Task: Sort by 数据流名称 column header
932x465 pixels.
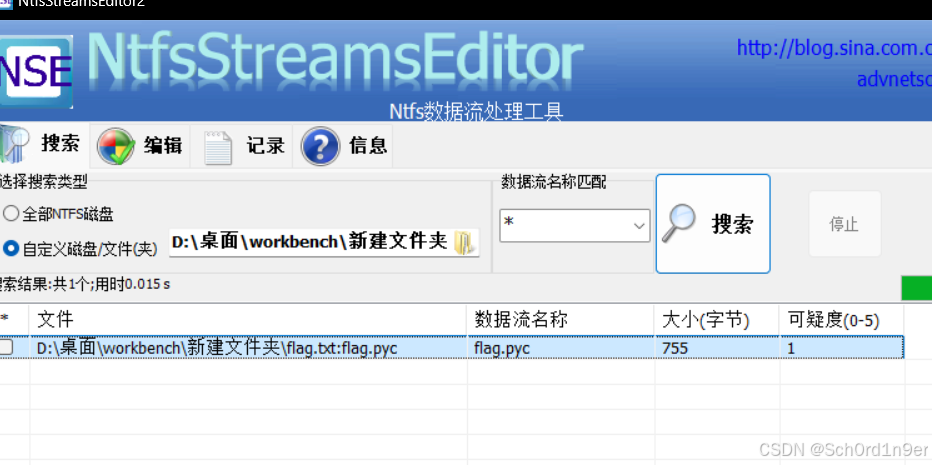Action: click(561, 320)
